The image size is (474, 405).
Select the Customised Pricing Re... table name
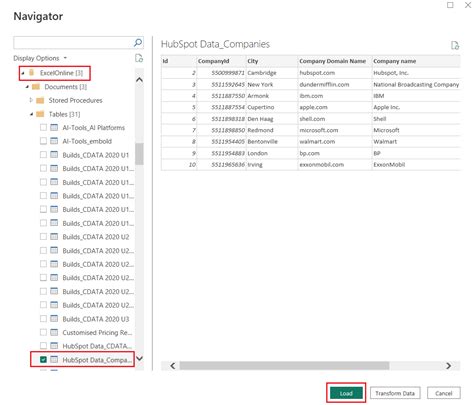point(97,332)
